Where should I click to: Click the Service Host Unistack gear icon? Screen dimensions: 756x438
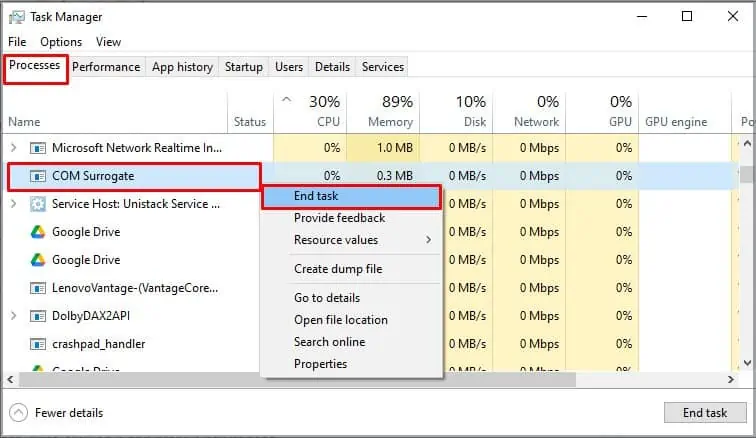(38, 204)
